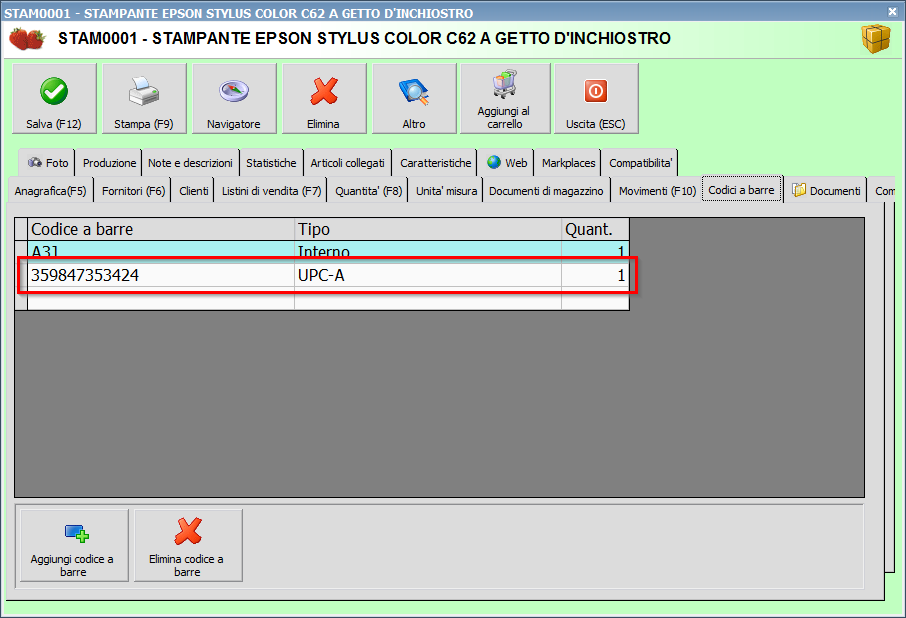Open the Navigatore compass icon
Screen dimensions: 906x618
click(x=234, y=91)
